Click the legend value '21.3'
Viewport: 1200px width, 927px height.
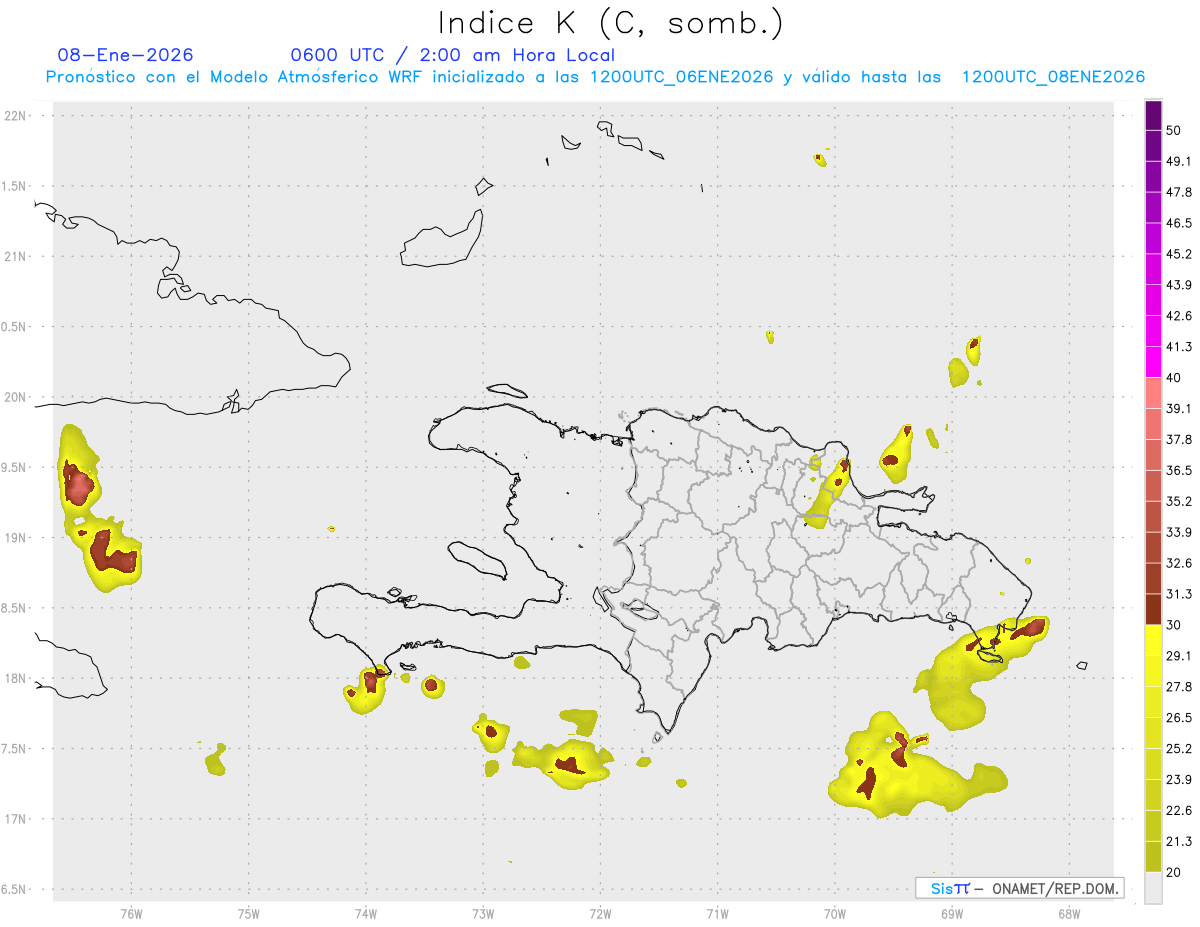coord(1179,841)
